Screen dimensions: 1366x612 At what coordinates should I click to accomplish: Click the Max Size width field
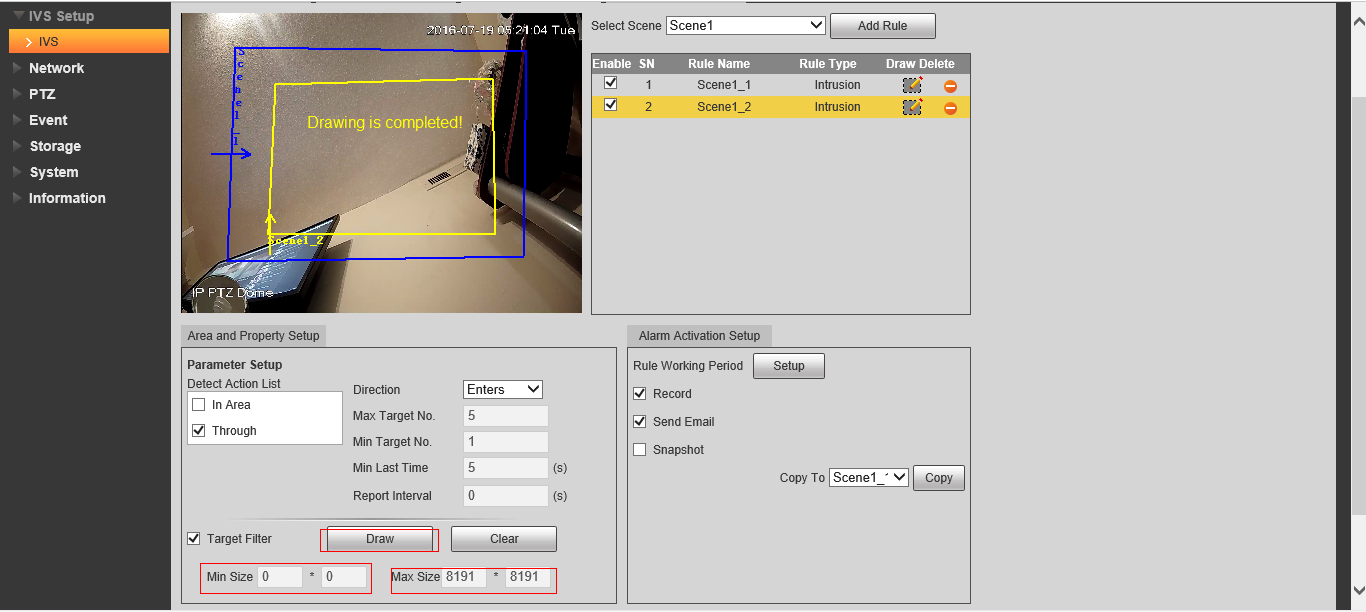coord(465,577)
